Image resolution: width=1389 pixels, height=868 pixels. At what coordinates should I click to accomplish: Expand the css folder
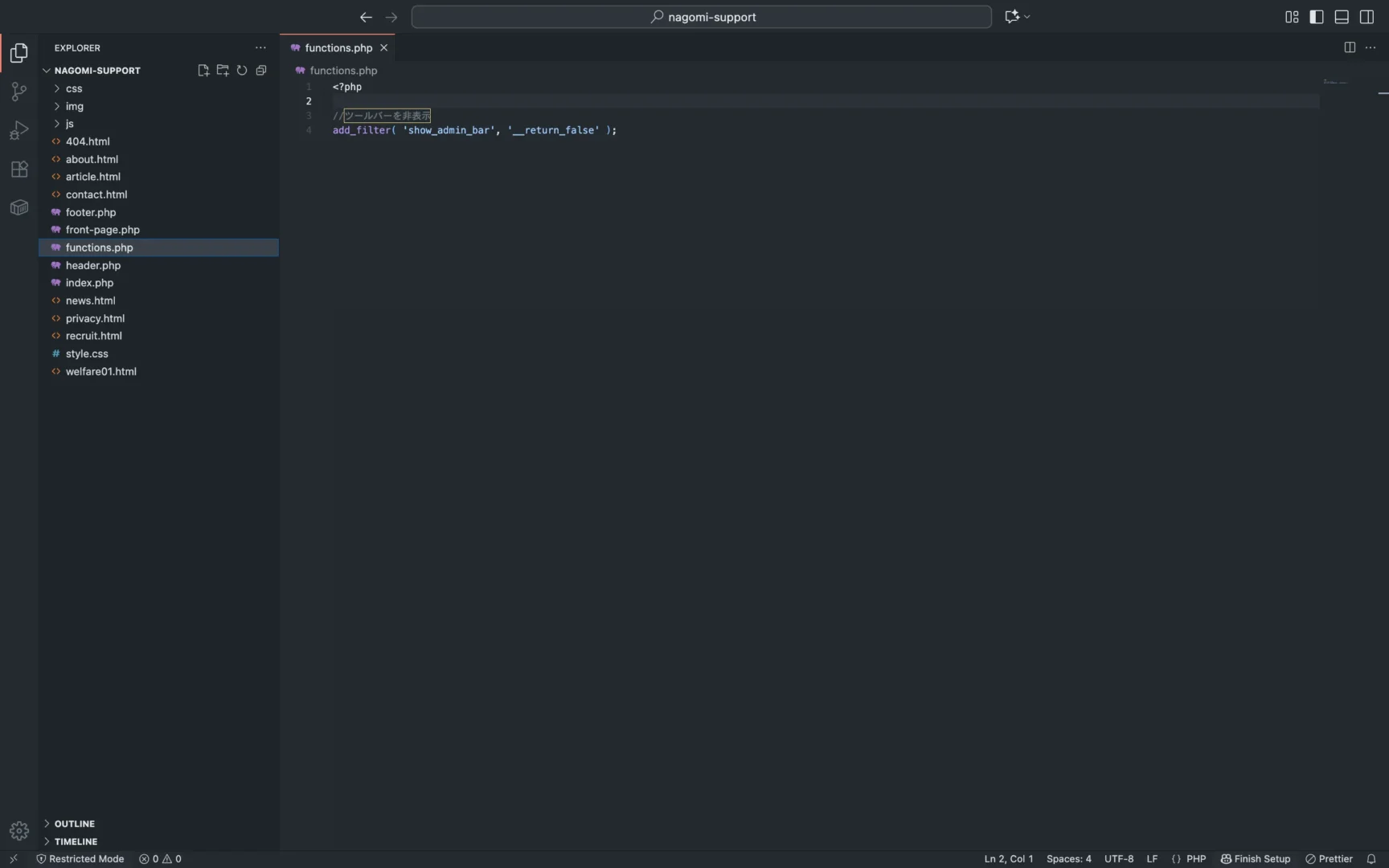tap(74, 88)
